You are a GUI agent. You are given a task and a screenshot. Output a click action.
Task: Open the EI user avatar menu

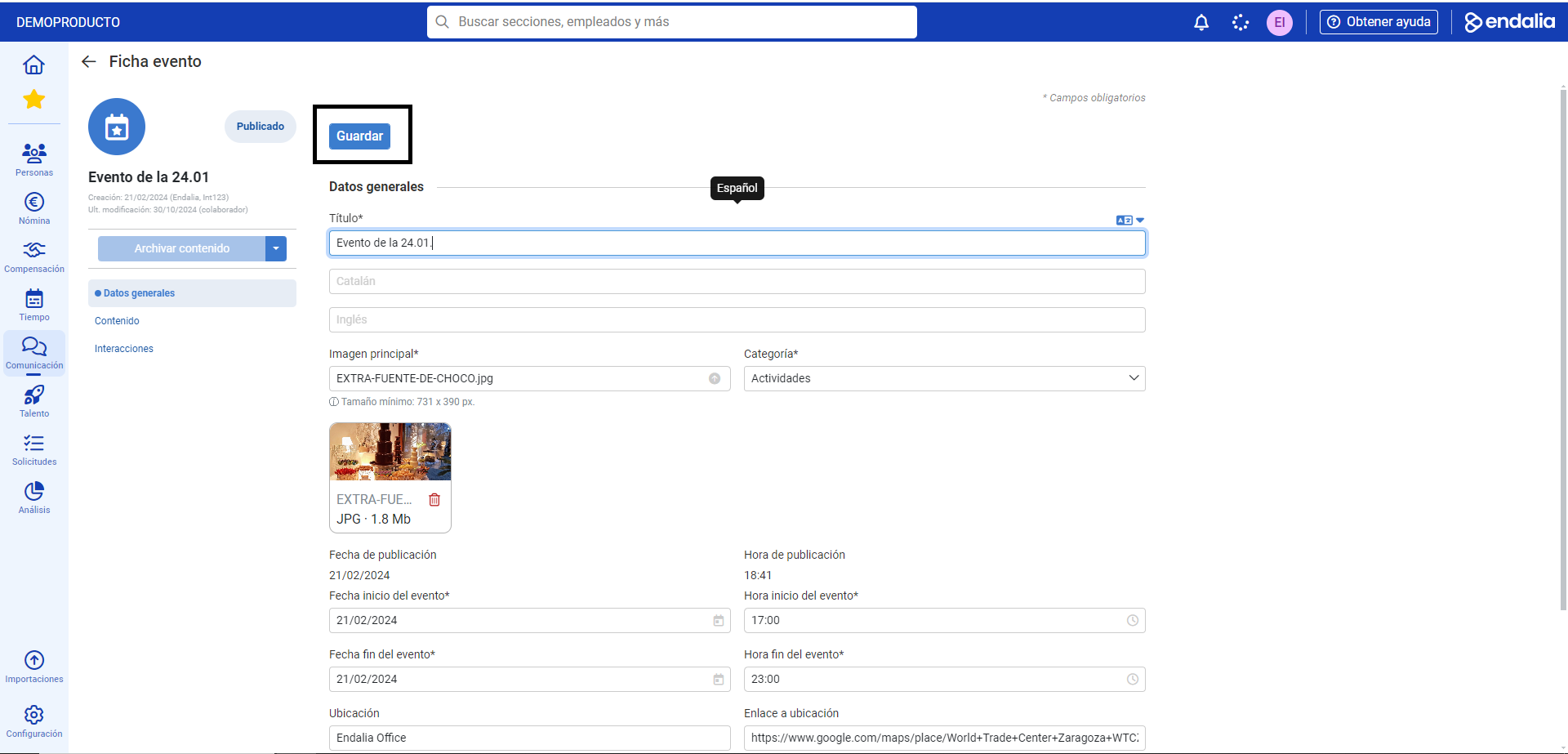click(1280, 22)
